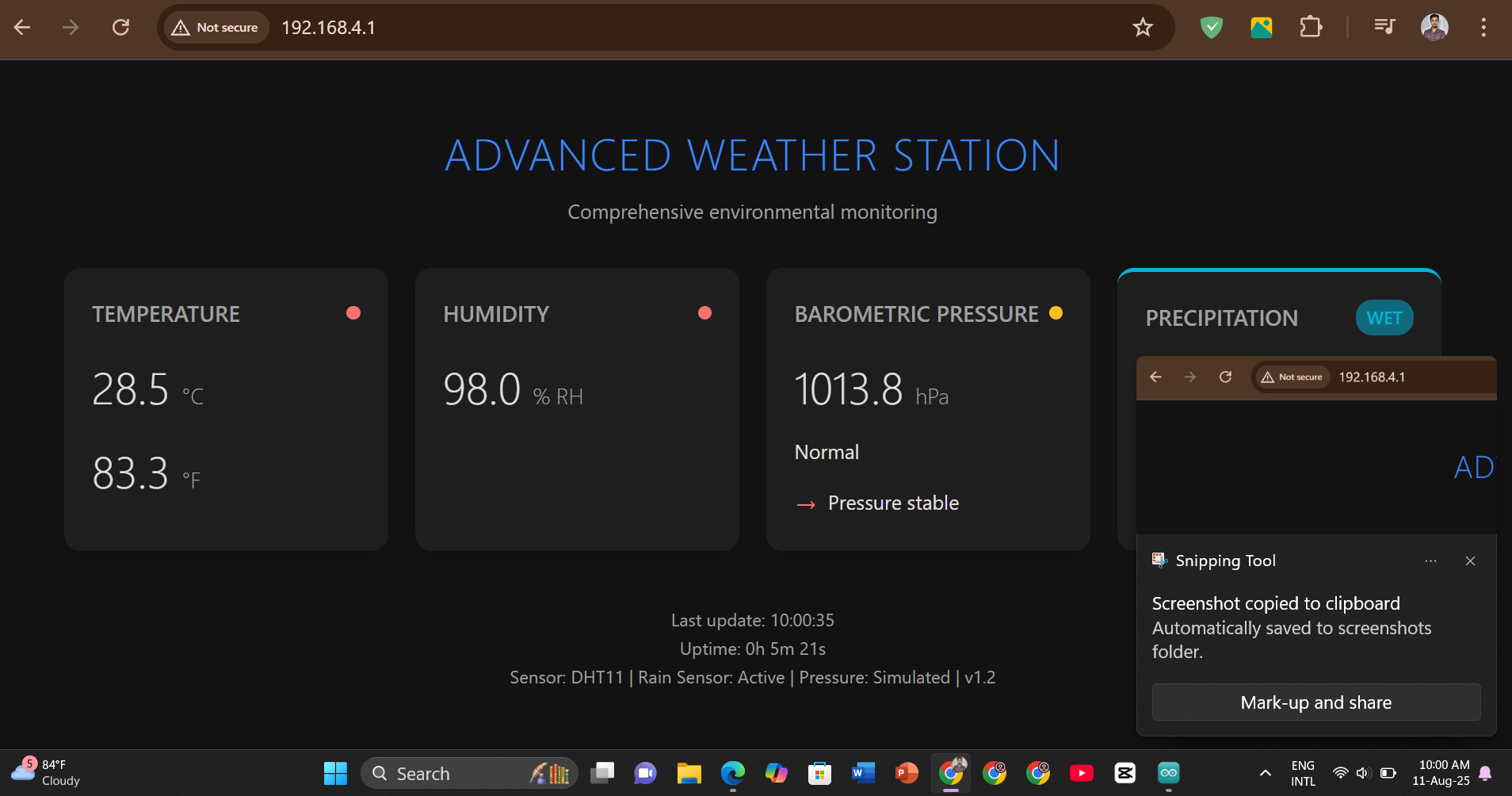Open the clock showing 10:00 AM 11-Aug-25
Screen dimensions: 1512x796
pos(1441,773)
